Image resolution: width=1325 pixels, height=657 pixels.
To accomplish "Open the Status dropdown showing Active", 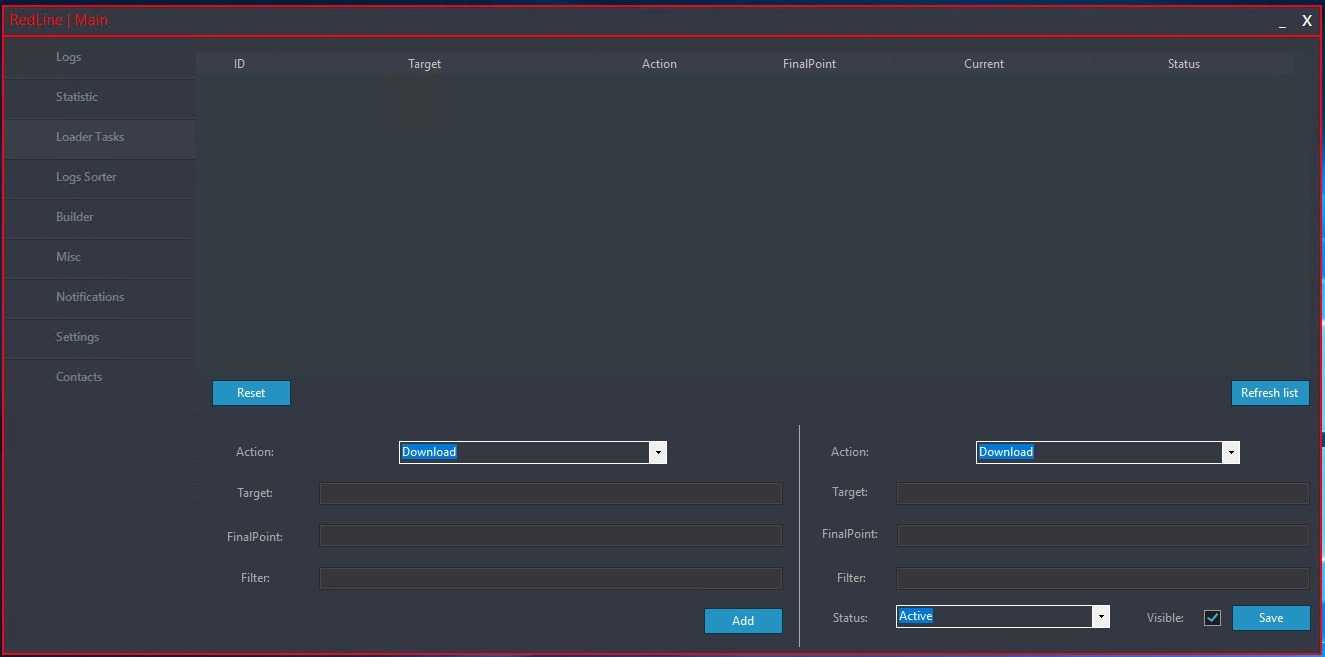I will (1101, 617).
